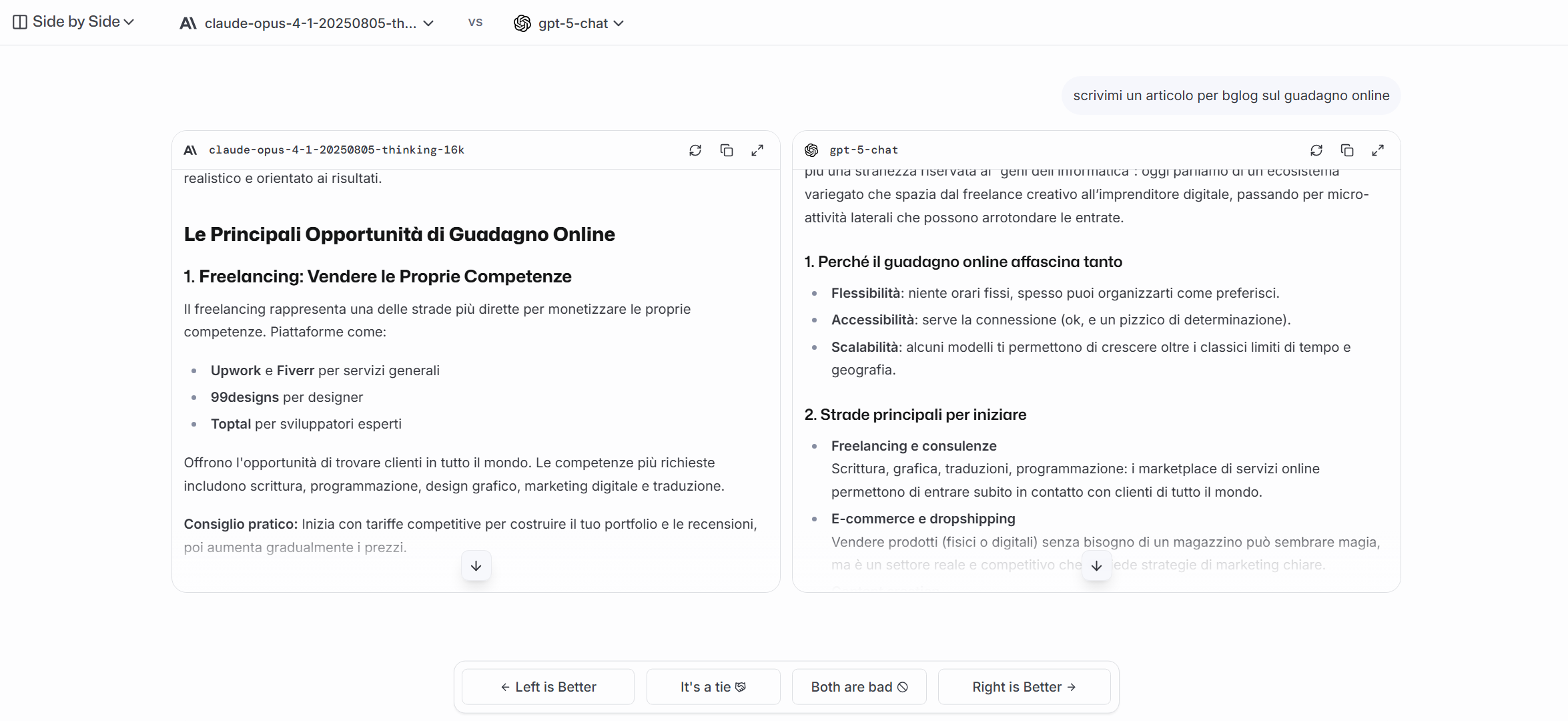Click the OpenAI icon in right panel header
Screen dimensions: 1568x721
(811, 150)
